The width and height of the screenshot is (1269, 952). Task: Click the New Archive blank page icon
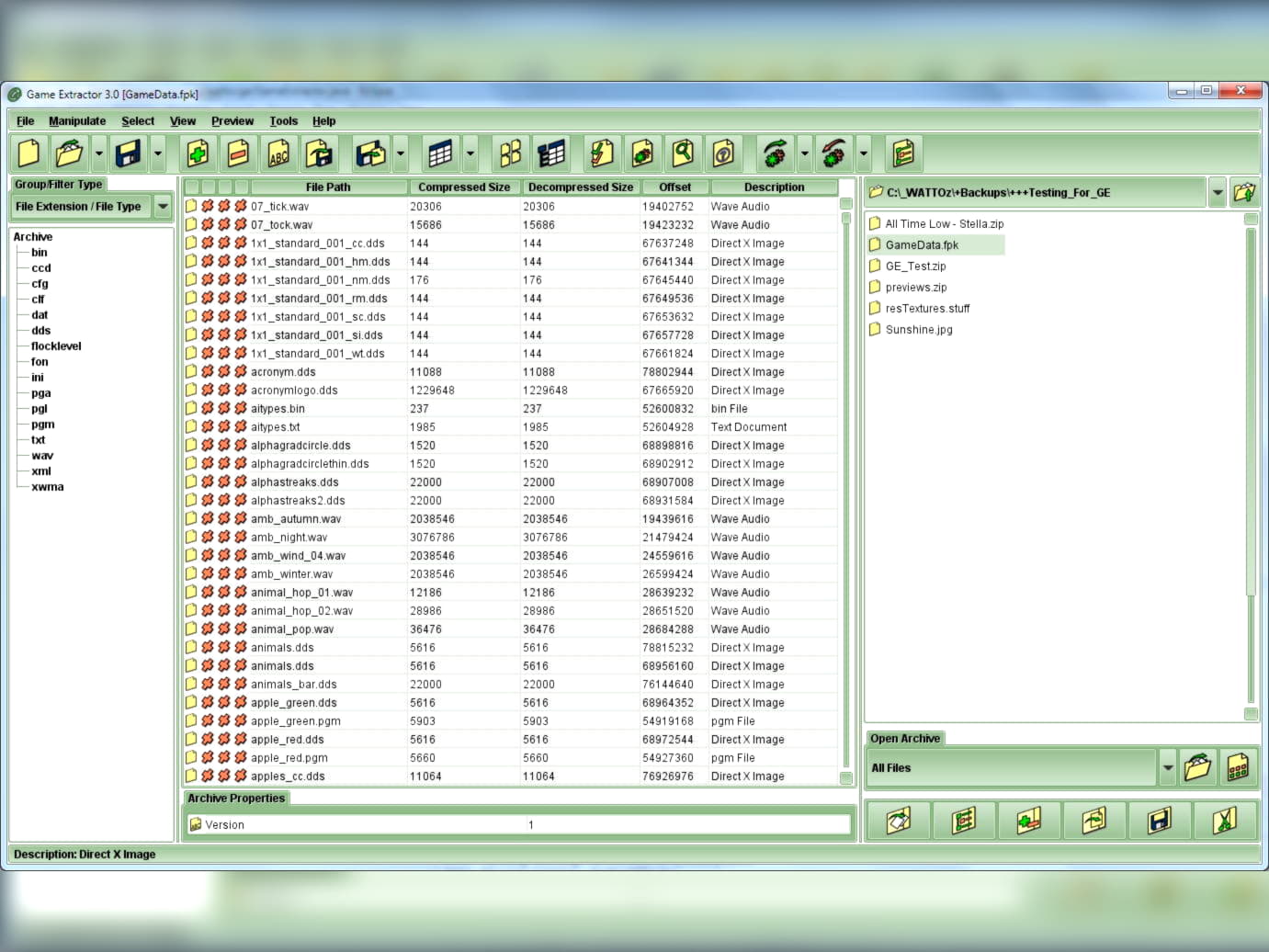29,153
